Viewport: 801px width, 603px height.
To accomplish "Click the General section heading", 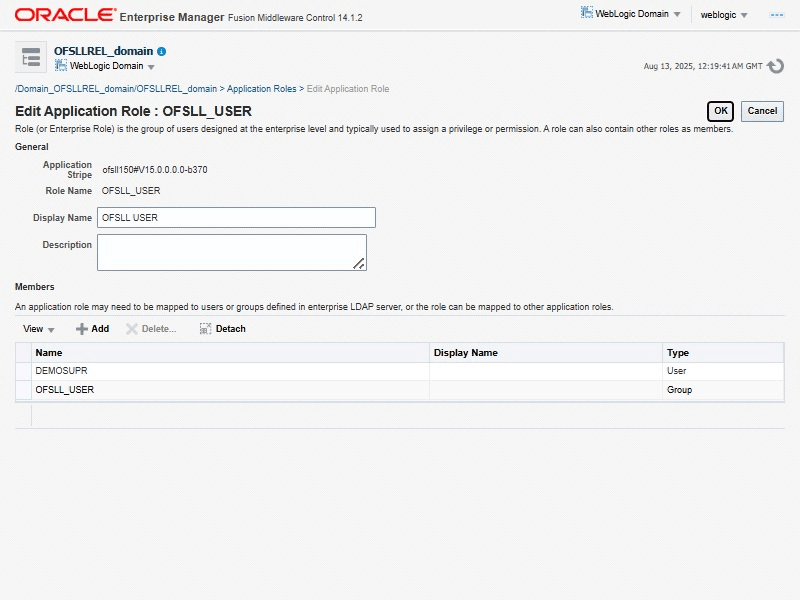I will [32, 147].
